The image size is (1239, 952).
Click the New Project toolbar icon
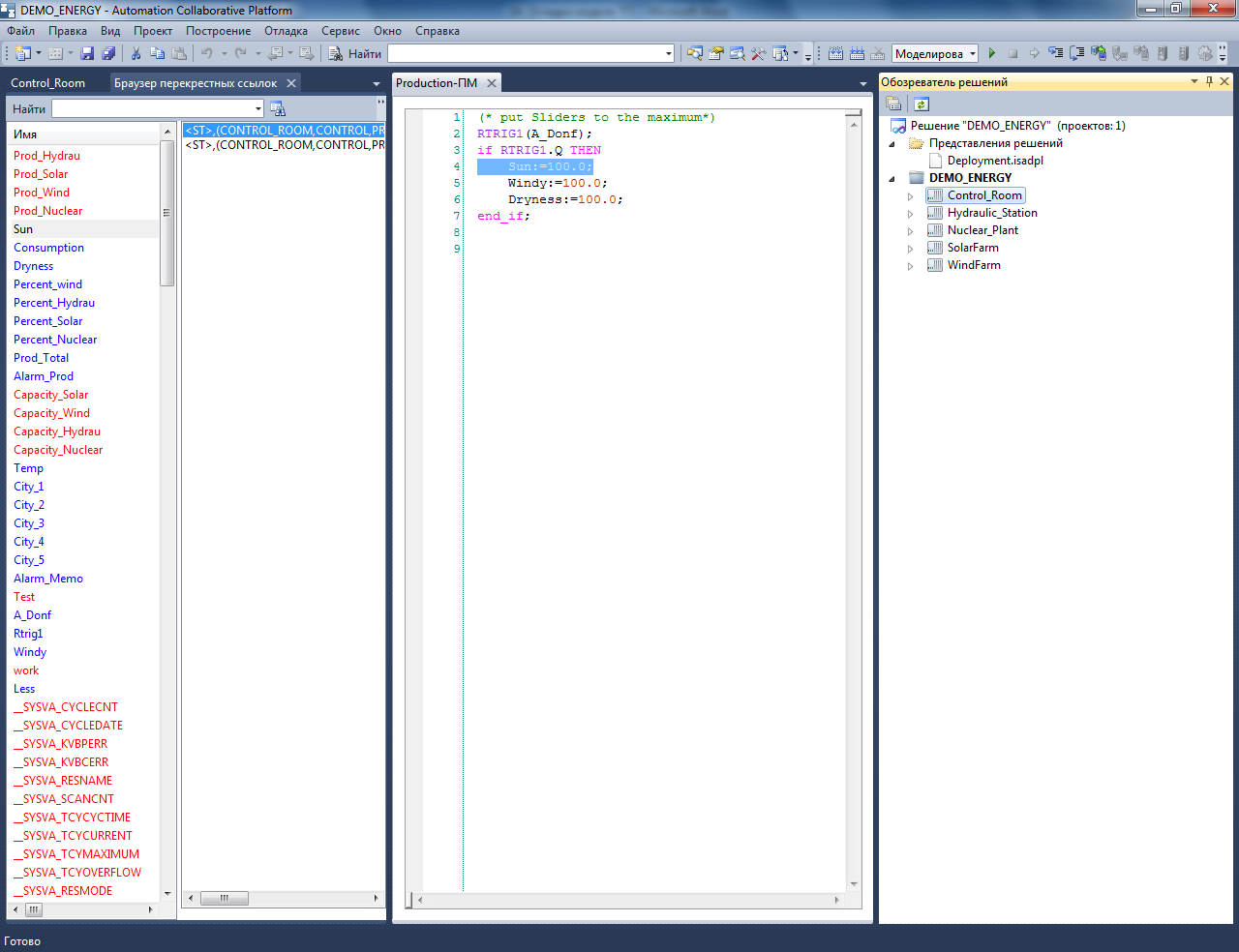23,53
